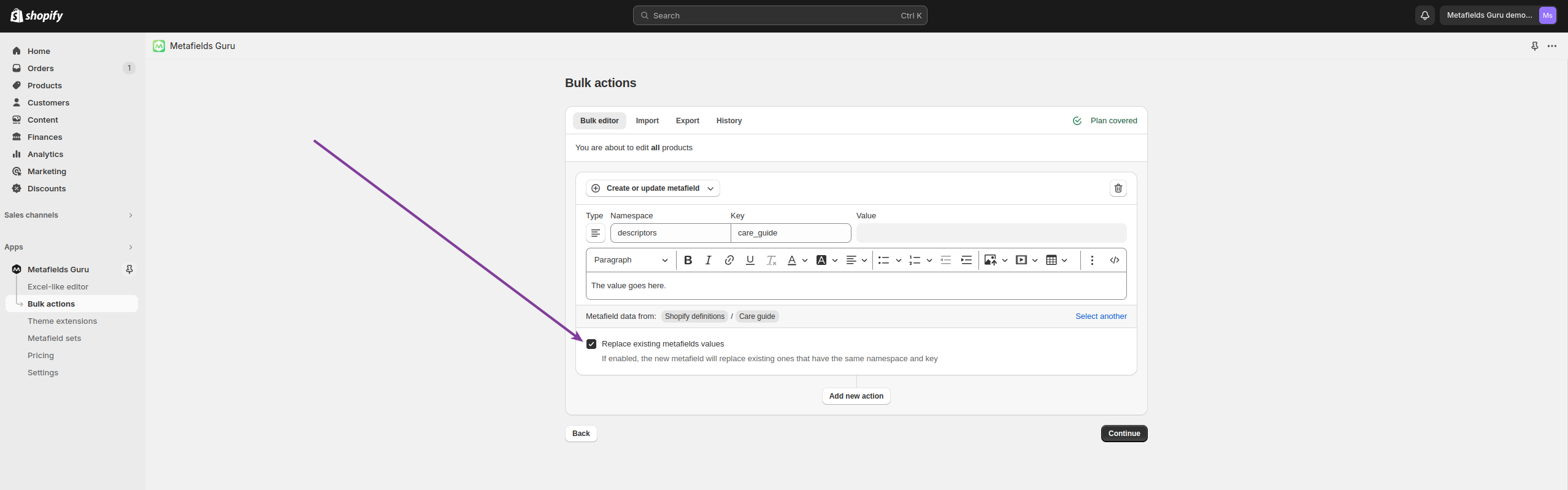Switch to the Export tab
This screenshot has width=1568, height=490.
(688, 121)
